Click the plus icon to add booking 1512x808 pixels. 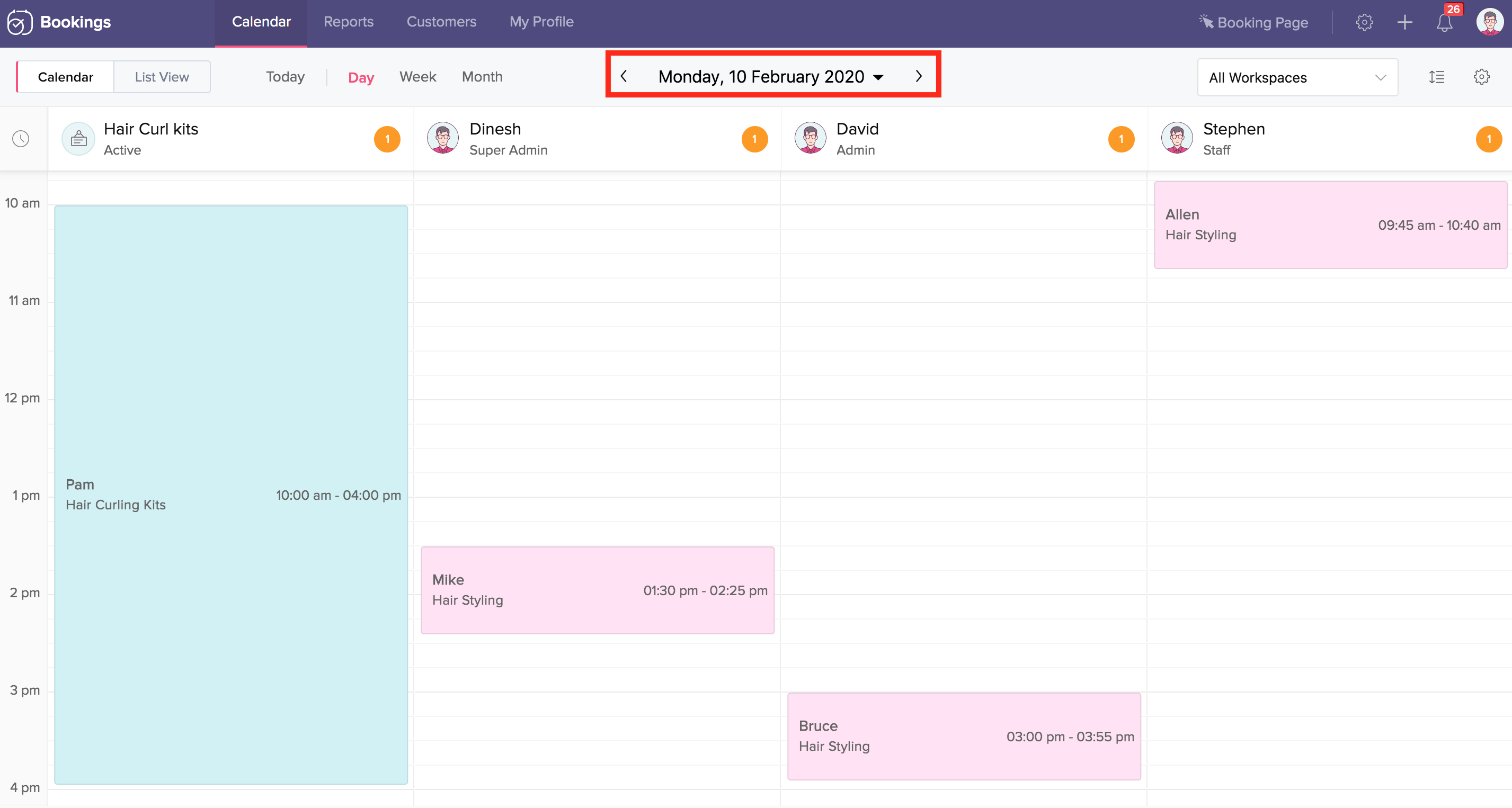click(1404, 23)
